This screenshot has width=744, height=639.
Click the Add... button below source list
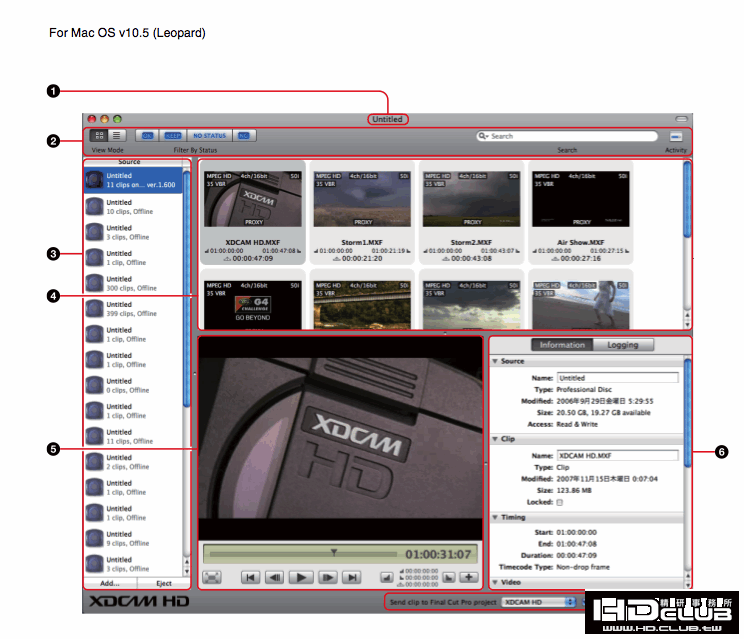click(x=110, y=583)
